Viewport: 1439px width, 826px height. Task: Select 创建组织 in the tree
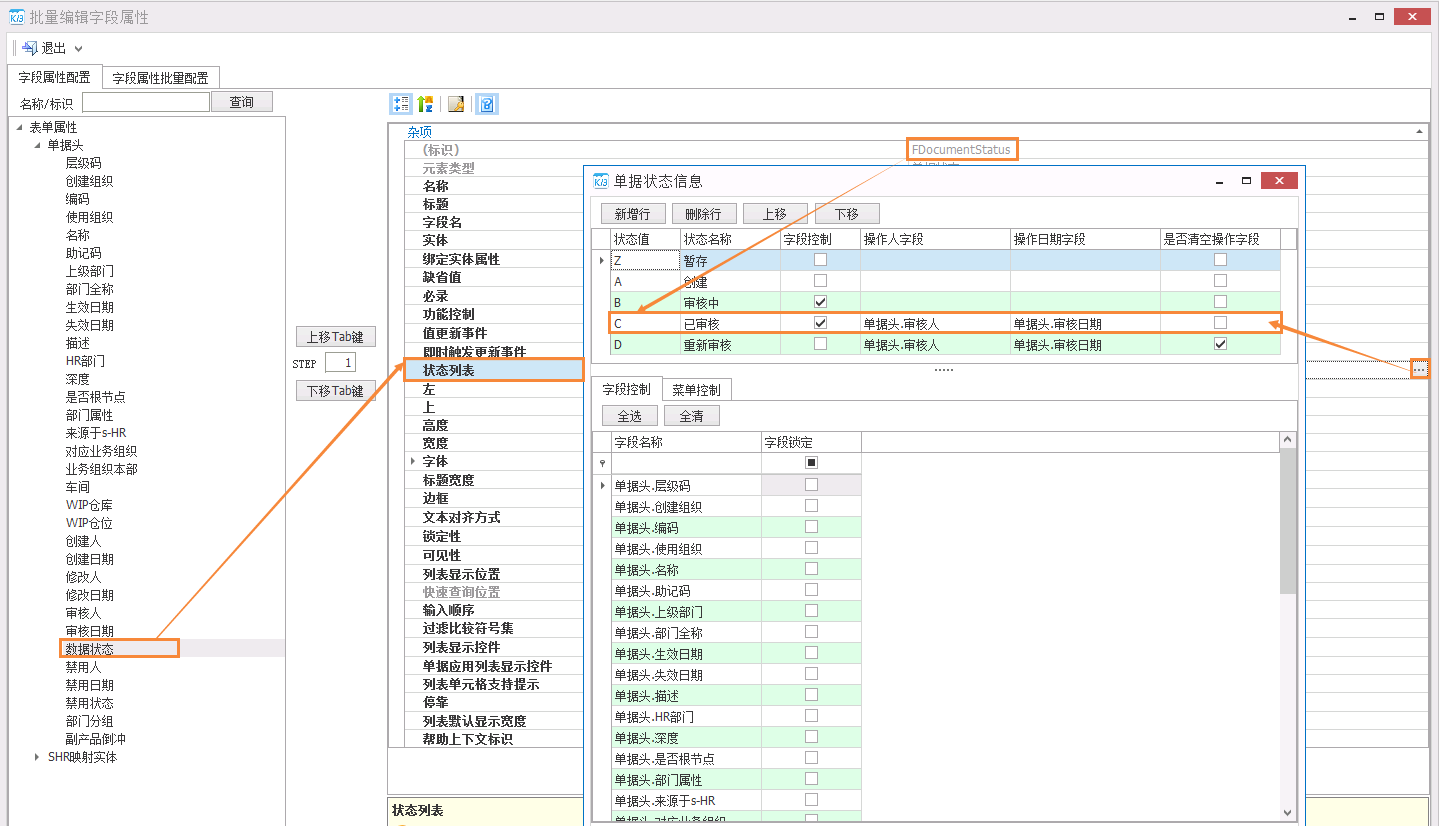pos(89,181)
